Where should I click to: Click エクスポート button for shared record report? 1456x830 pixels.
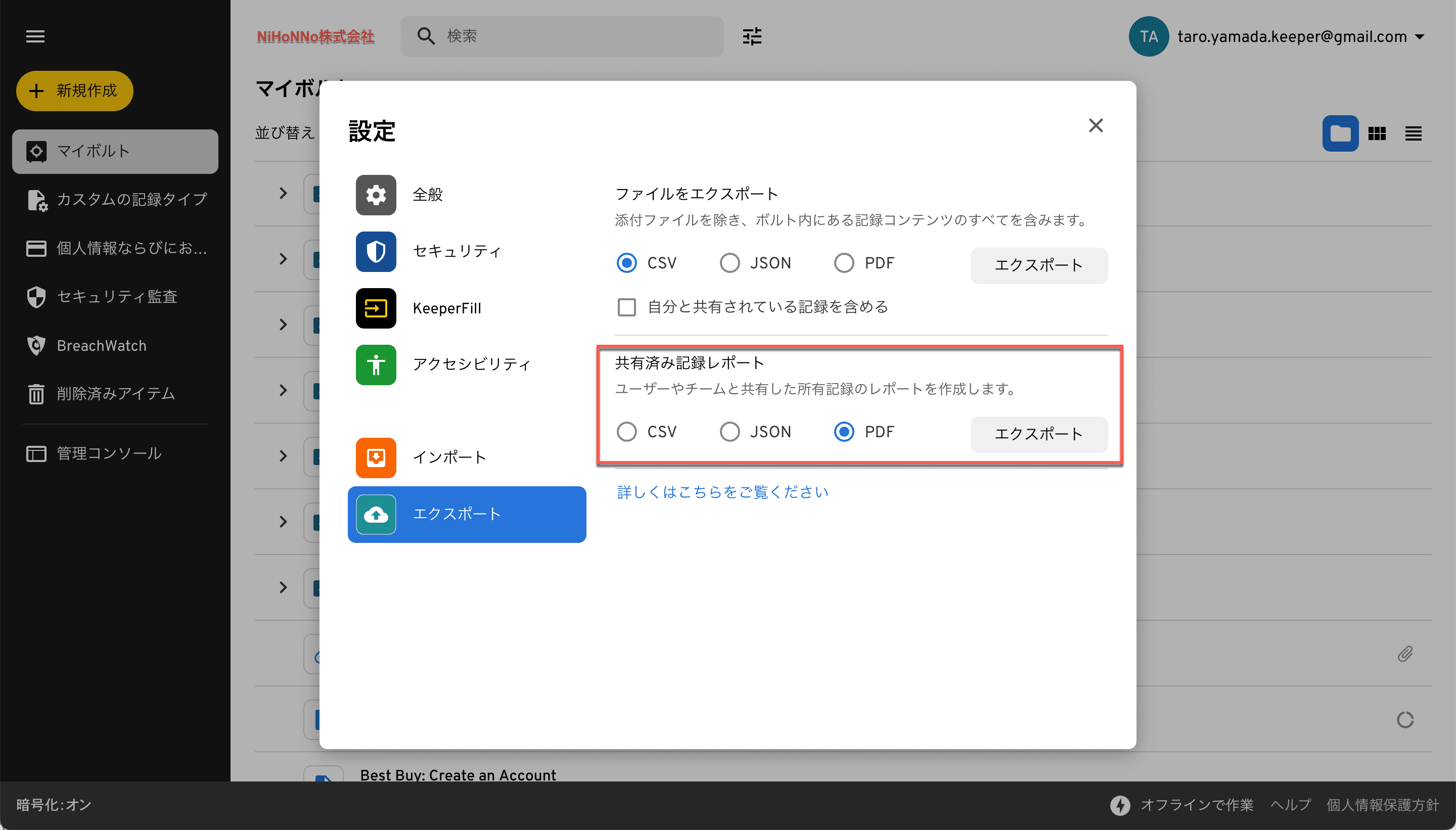click(1038, 434)
